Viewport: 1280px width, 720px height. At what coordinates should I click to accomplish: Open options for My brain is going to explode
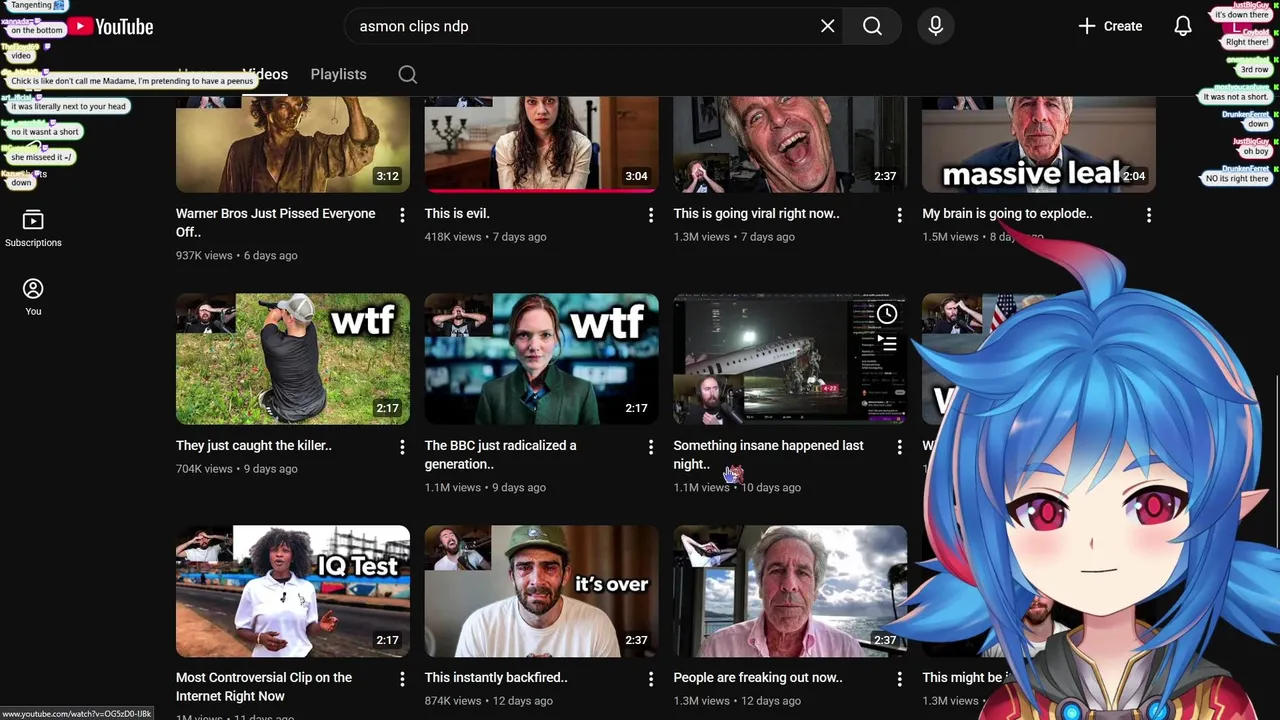click(x=1148, y=215)
